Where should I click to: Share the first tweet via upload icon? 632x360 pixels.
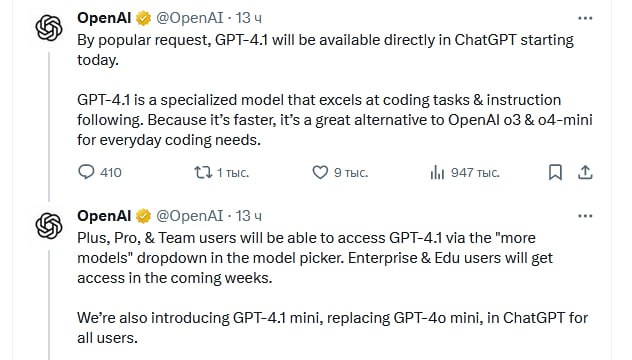pyautogui.click(x=585, y=173)
